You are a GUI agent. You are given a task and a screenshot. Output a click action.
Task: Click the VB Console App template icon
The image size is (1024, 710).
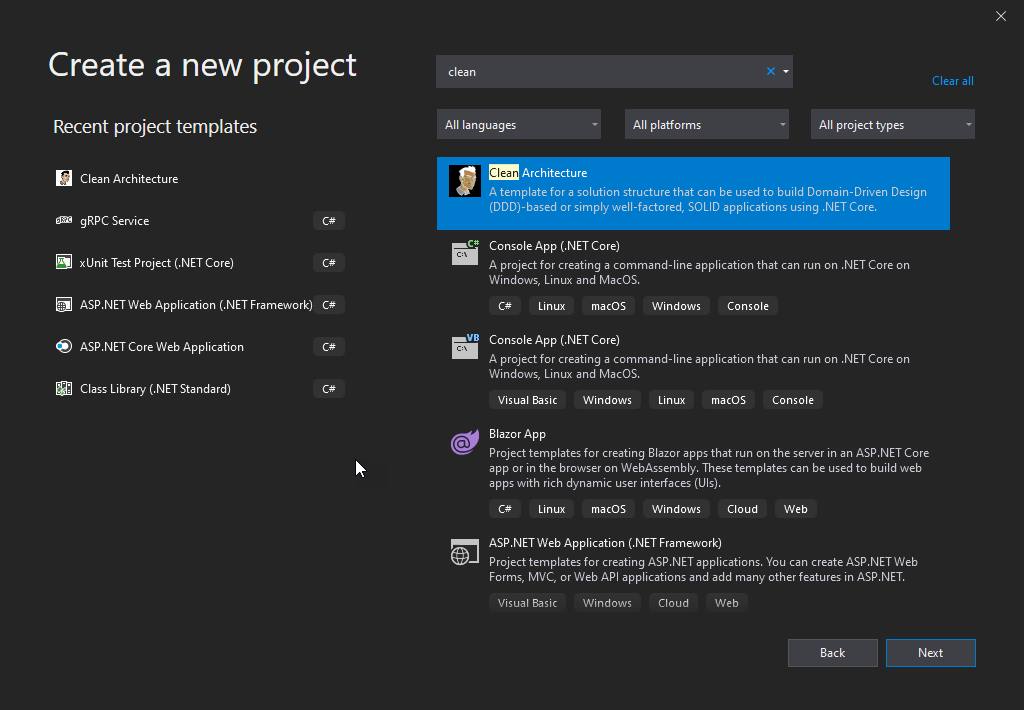pyautogui.click(x=465, y=347)
